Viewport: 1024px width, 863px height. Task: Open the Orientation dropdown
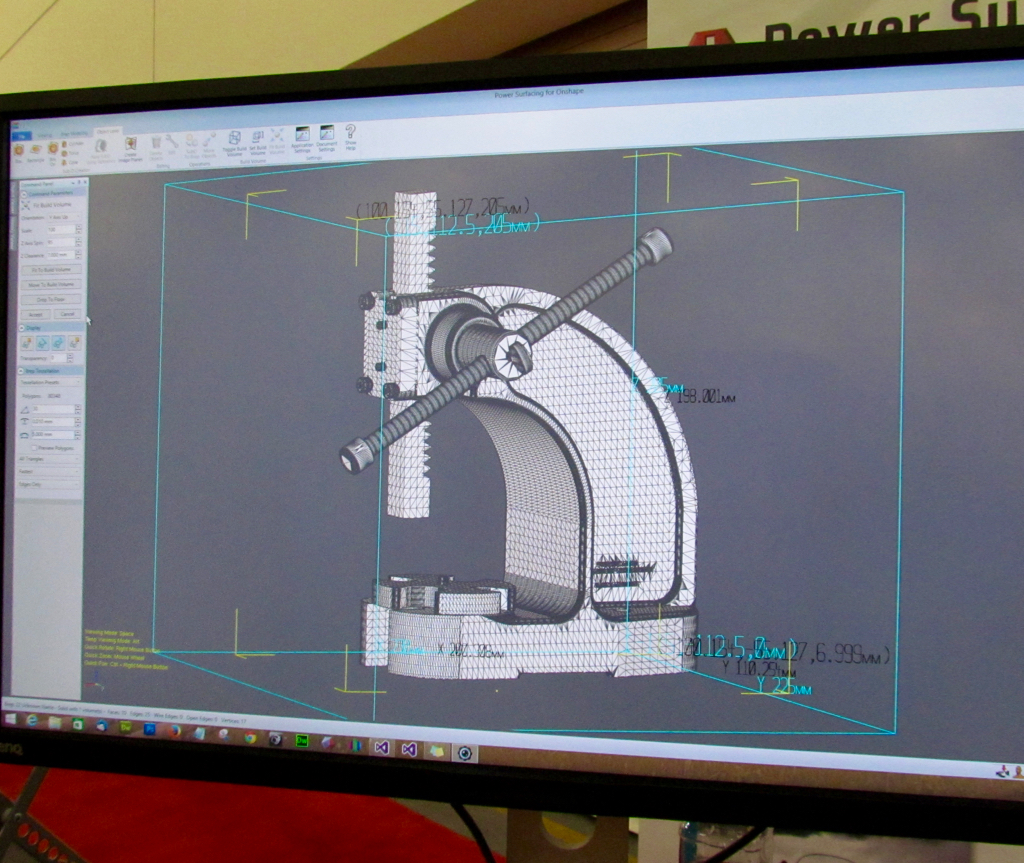click(x=66, y=217)
